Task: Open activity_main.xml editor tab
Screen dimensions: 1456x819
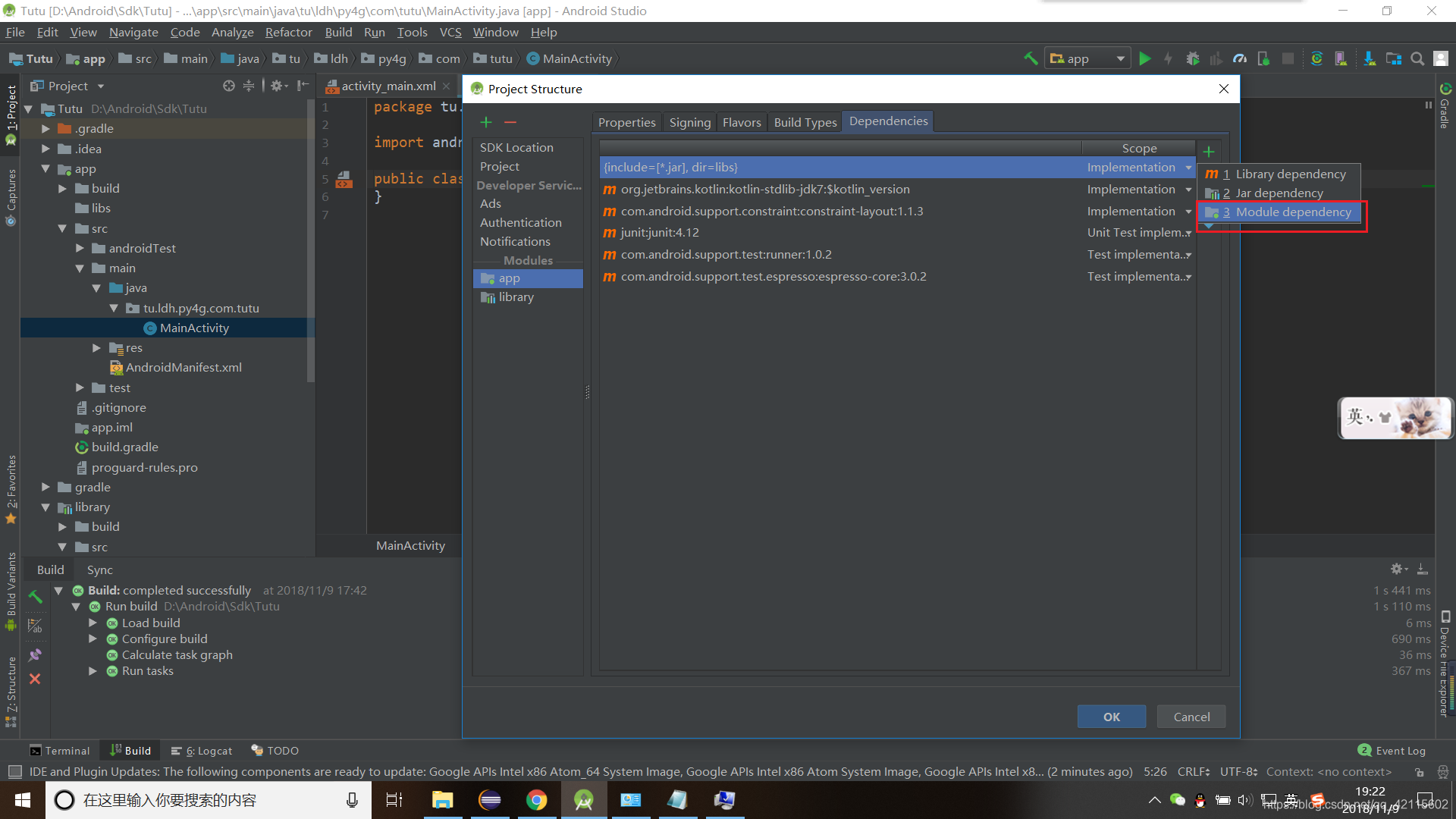Action: tap(388, 86)
